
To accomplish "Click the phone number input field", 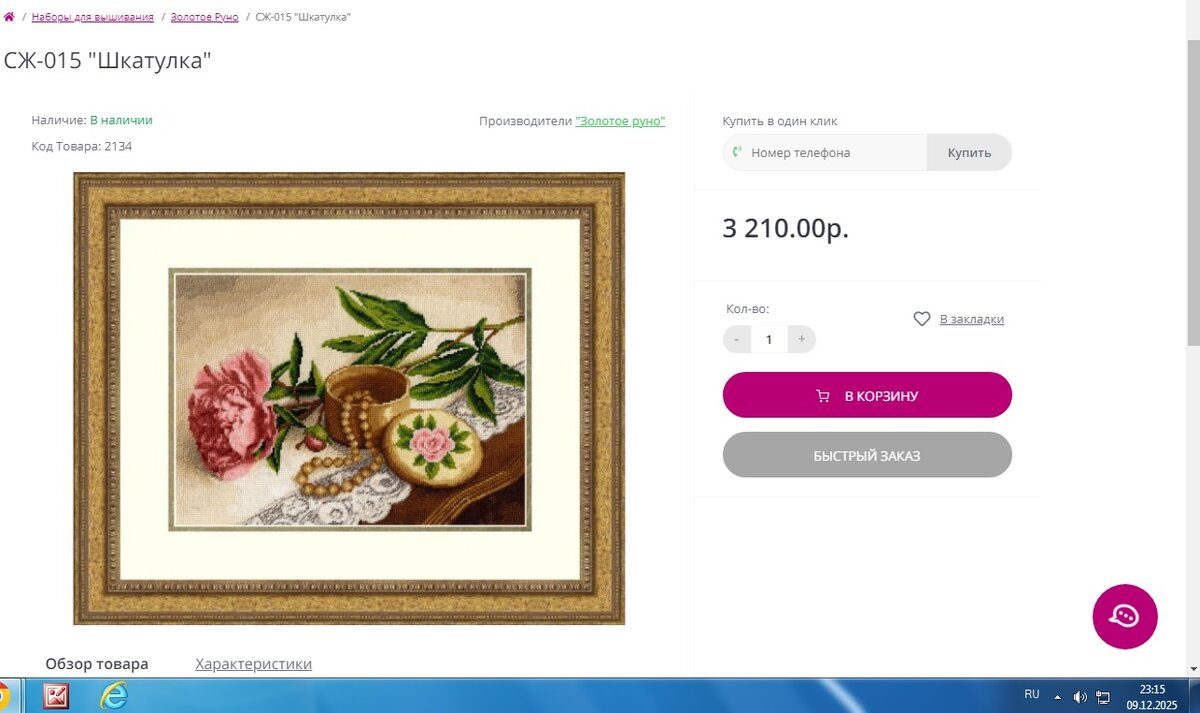I will (825, 153).
